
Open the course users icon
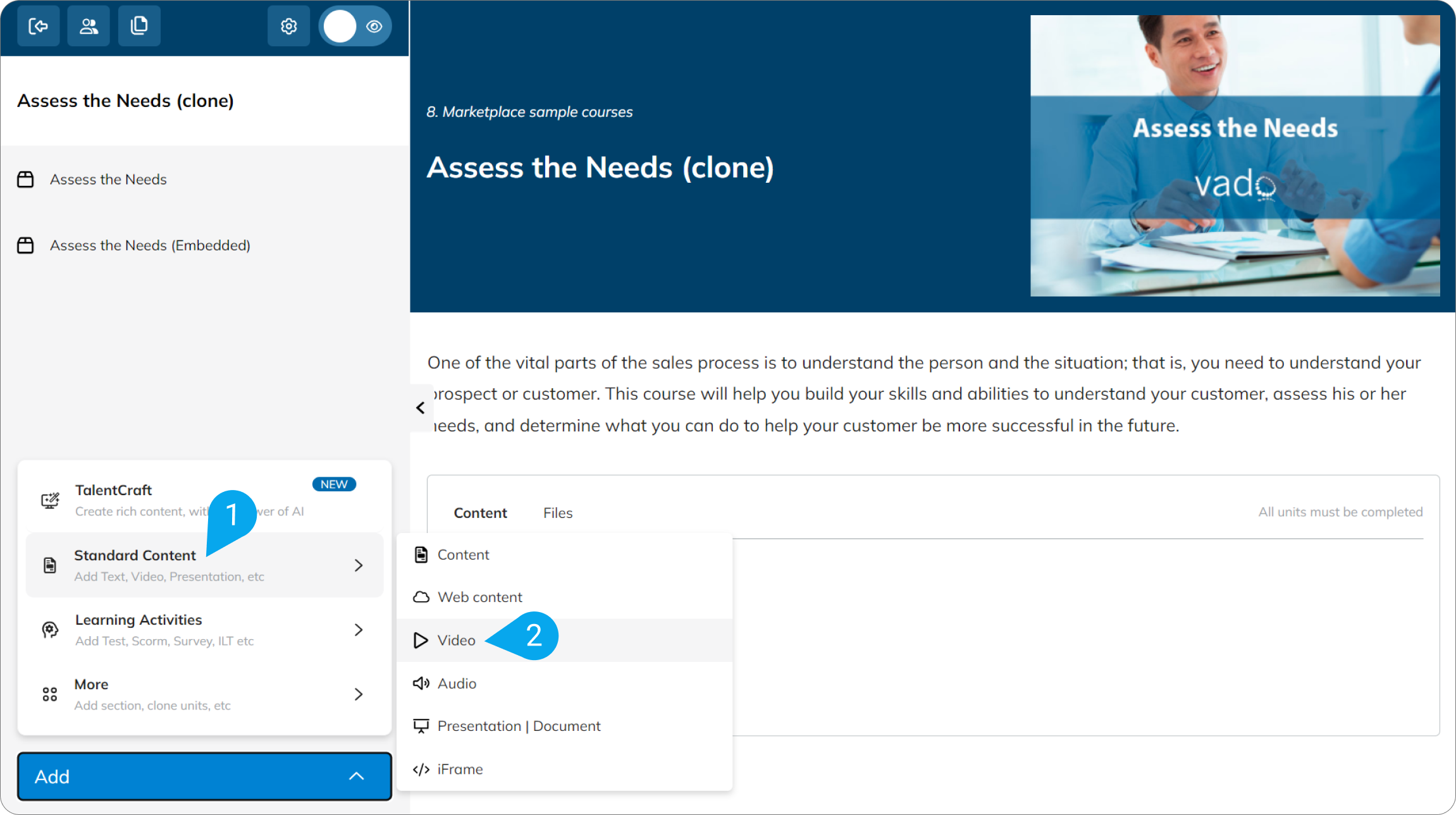pos(89,26)
